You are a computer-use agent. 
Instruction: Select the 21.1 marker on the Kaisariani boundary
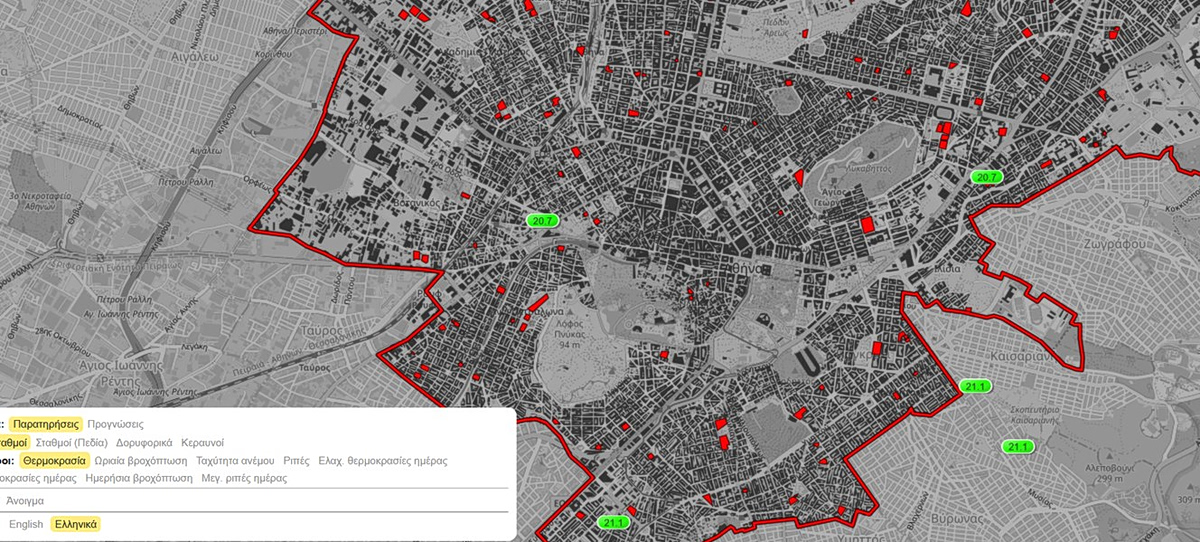[x=976, y=386]
